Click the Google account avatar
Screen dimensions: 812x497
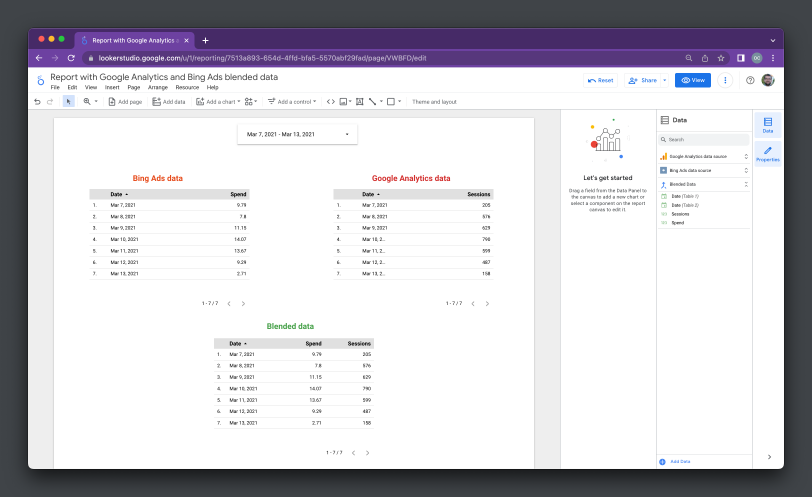768,80
